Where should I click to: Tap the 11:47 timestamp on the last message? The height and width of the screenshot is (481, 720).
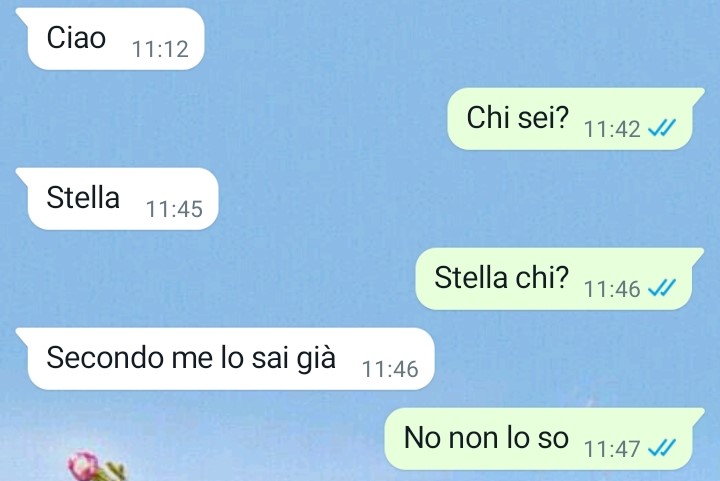coord(612,449)
